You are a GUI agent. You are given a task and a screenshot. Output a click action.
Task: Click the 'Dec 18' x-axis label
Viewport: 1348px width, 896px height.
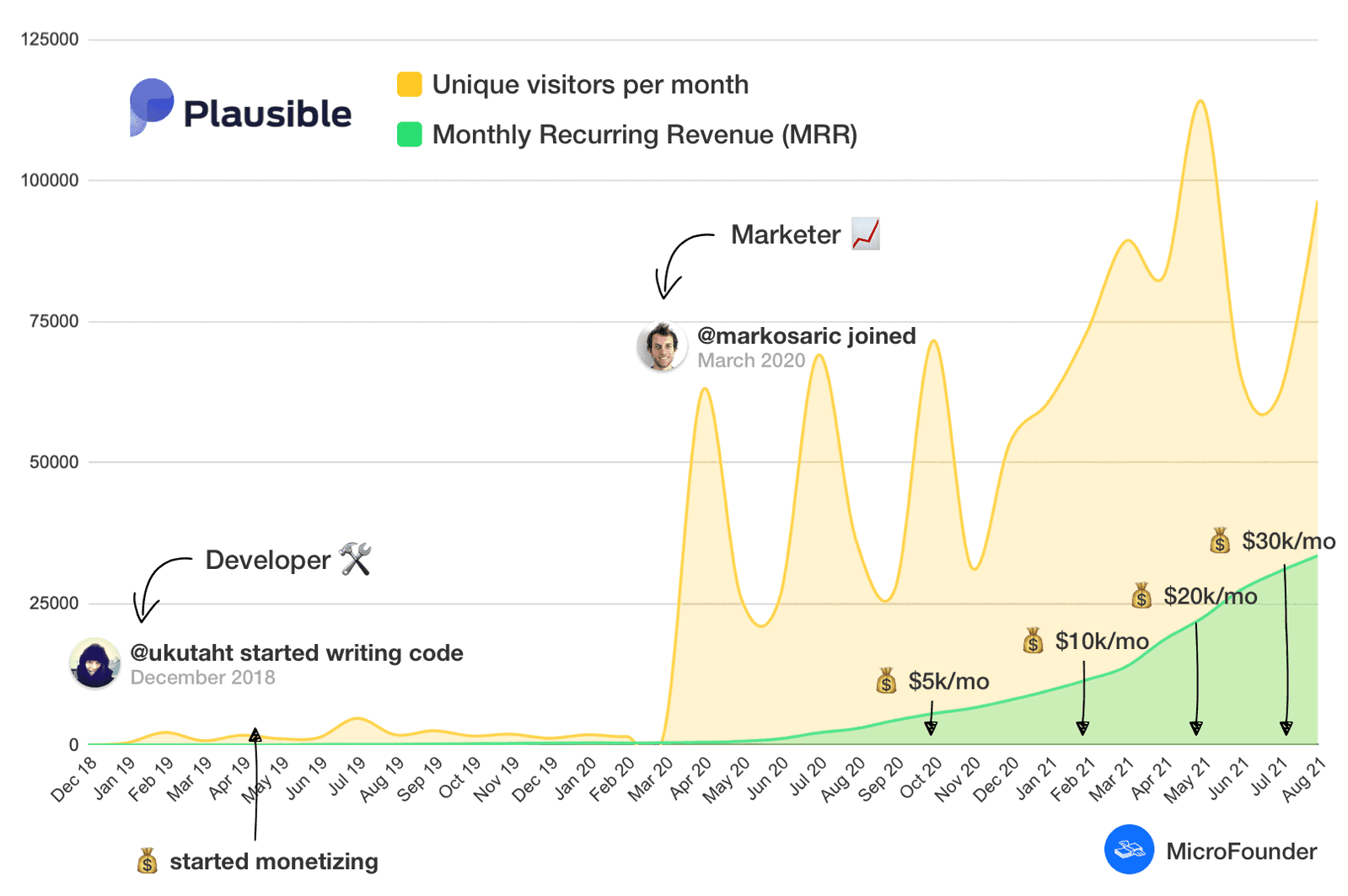click(x=74, y=779)
